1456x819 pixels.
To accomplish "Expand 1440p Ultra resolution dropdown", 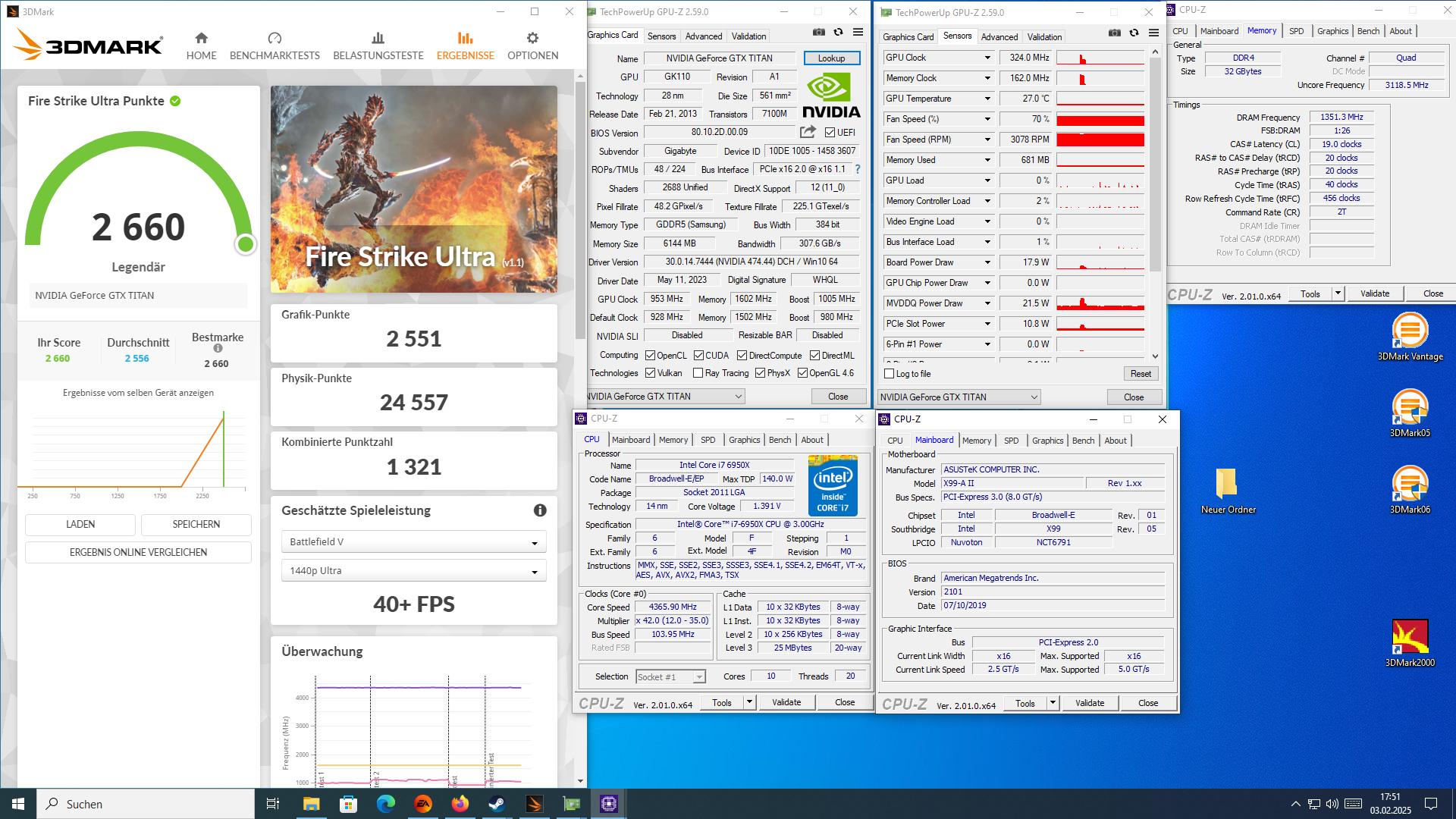I will pos(414,570).
